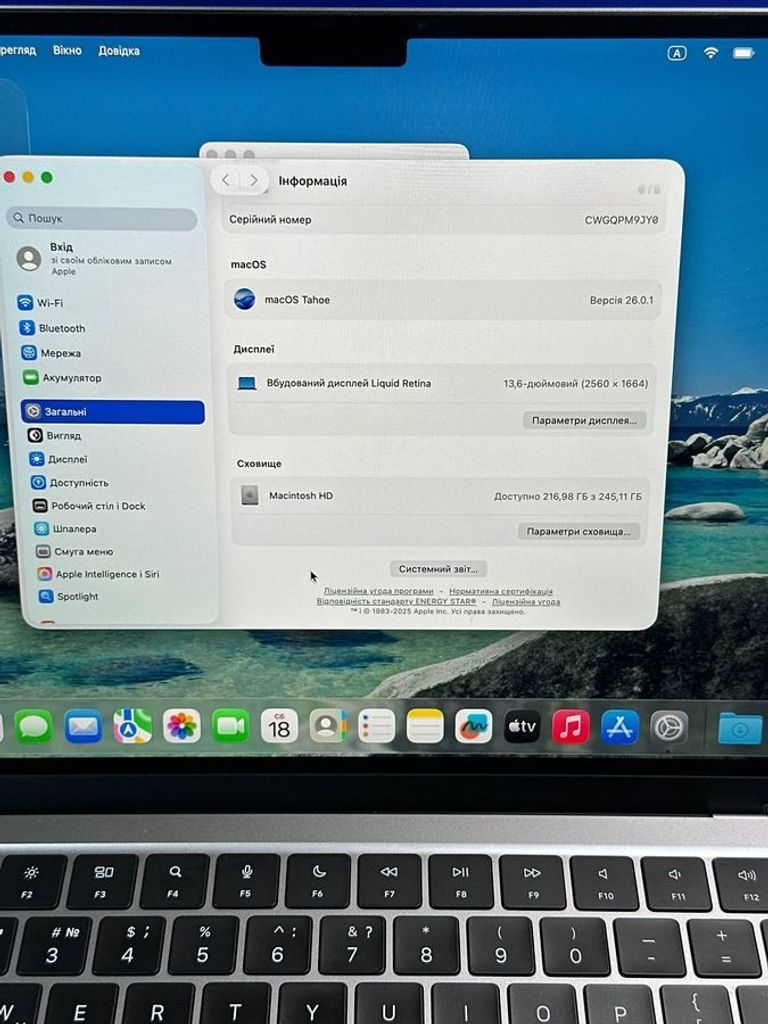Click the serial number CWGQPM9JY0
Image resolution: width=768 pixels, height=1024 pixels.
[x=621, y=220]
